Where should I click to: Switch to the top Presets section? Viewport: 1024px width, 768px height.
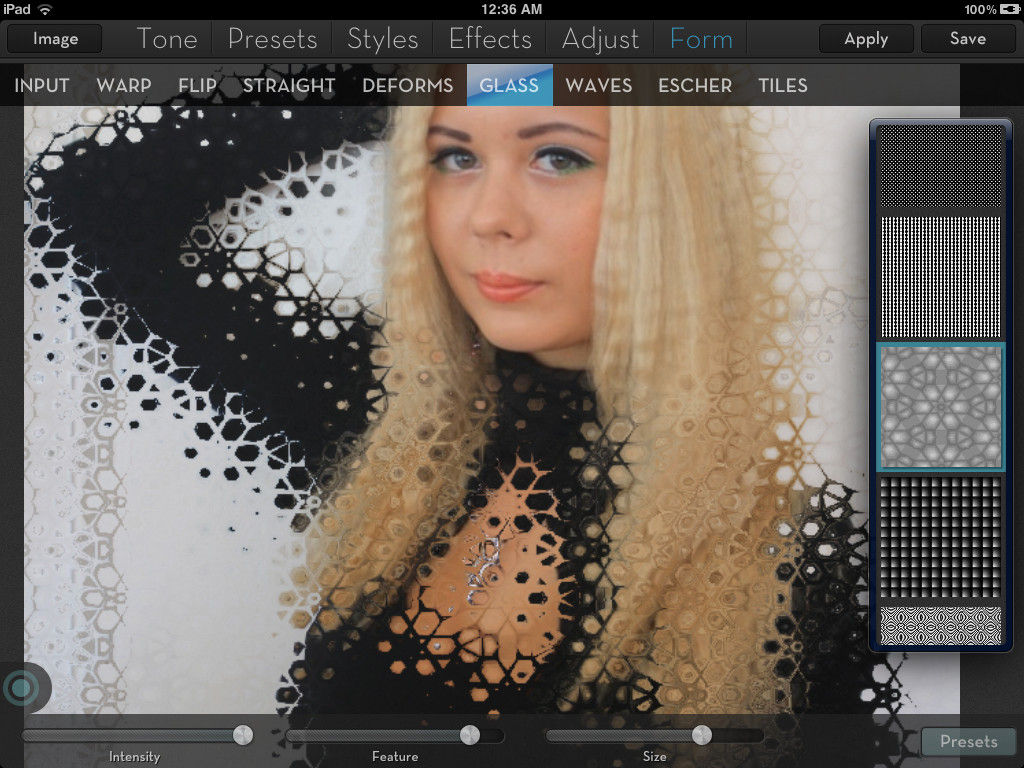[272, 39]
